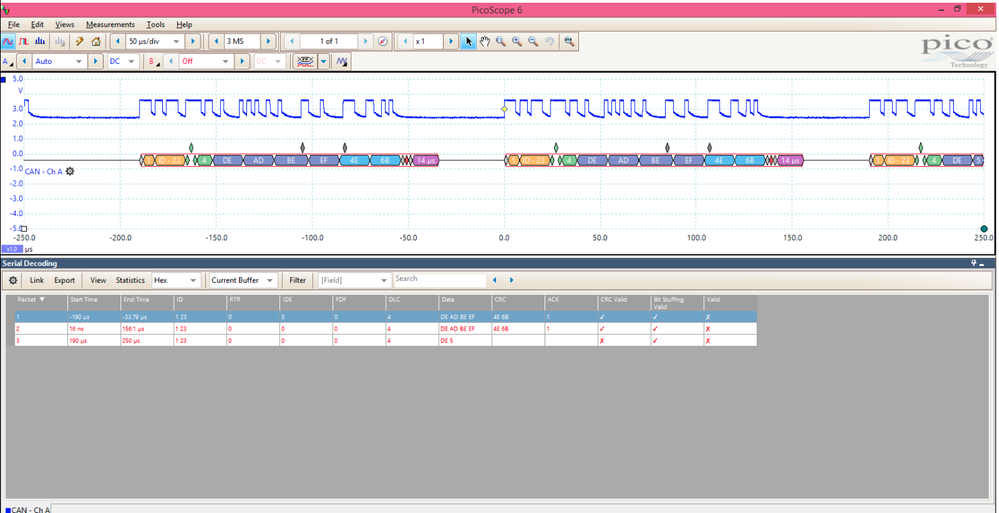Screen dimensions: 999x513
Task: Click the 1 of 1 buffer field
Action: (x=329, y=41)
